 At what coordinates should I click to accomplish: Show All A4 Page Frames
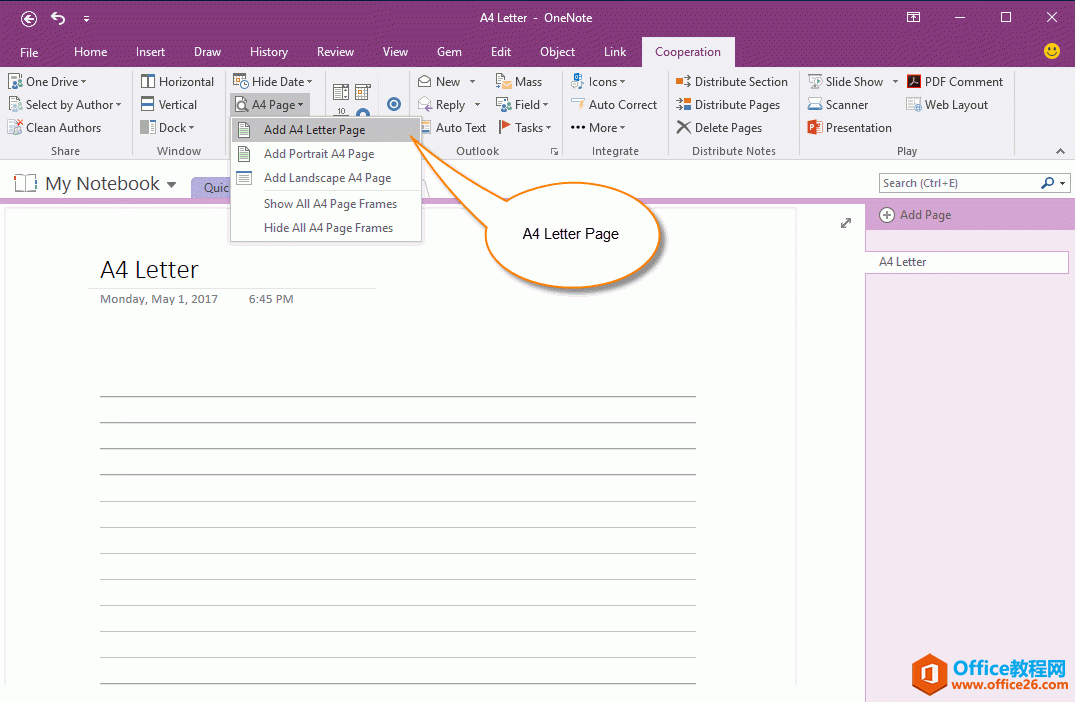330,204
